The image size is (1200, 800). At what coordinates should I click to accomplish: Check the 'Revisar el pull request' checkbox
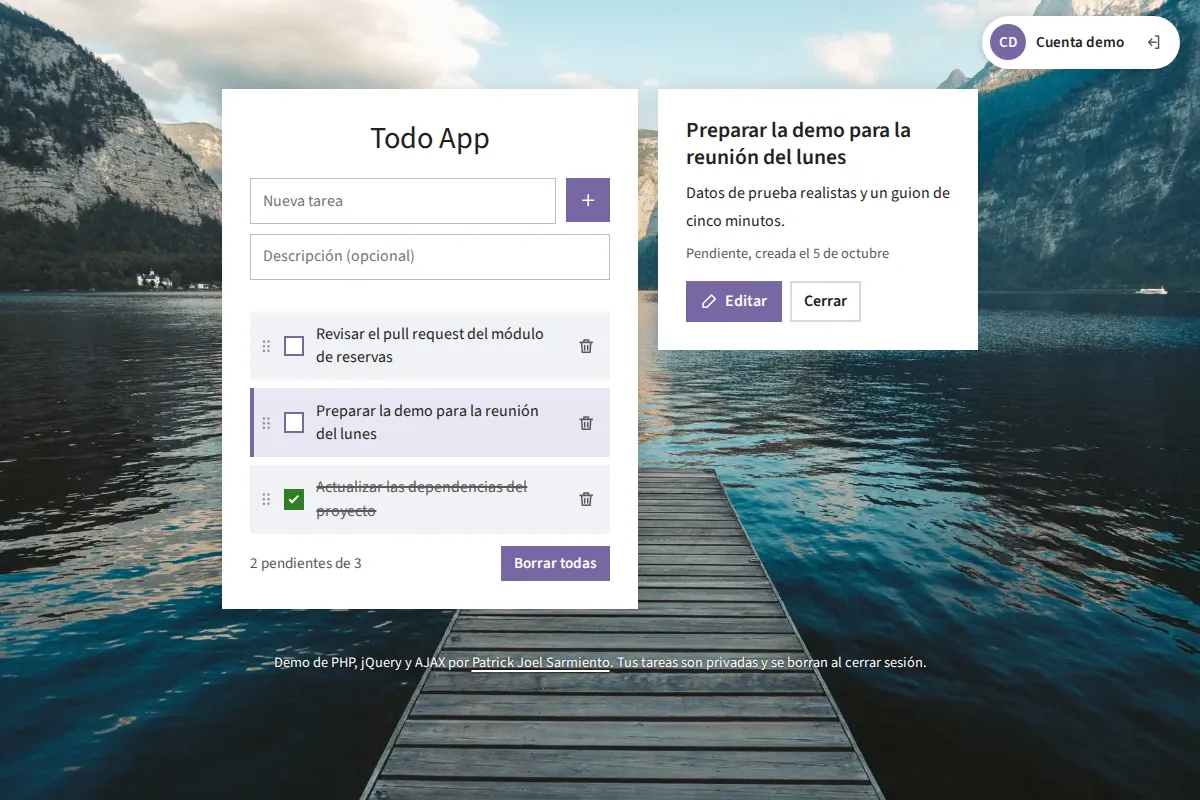click(x=294, y=346)
